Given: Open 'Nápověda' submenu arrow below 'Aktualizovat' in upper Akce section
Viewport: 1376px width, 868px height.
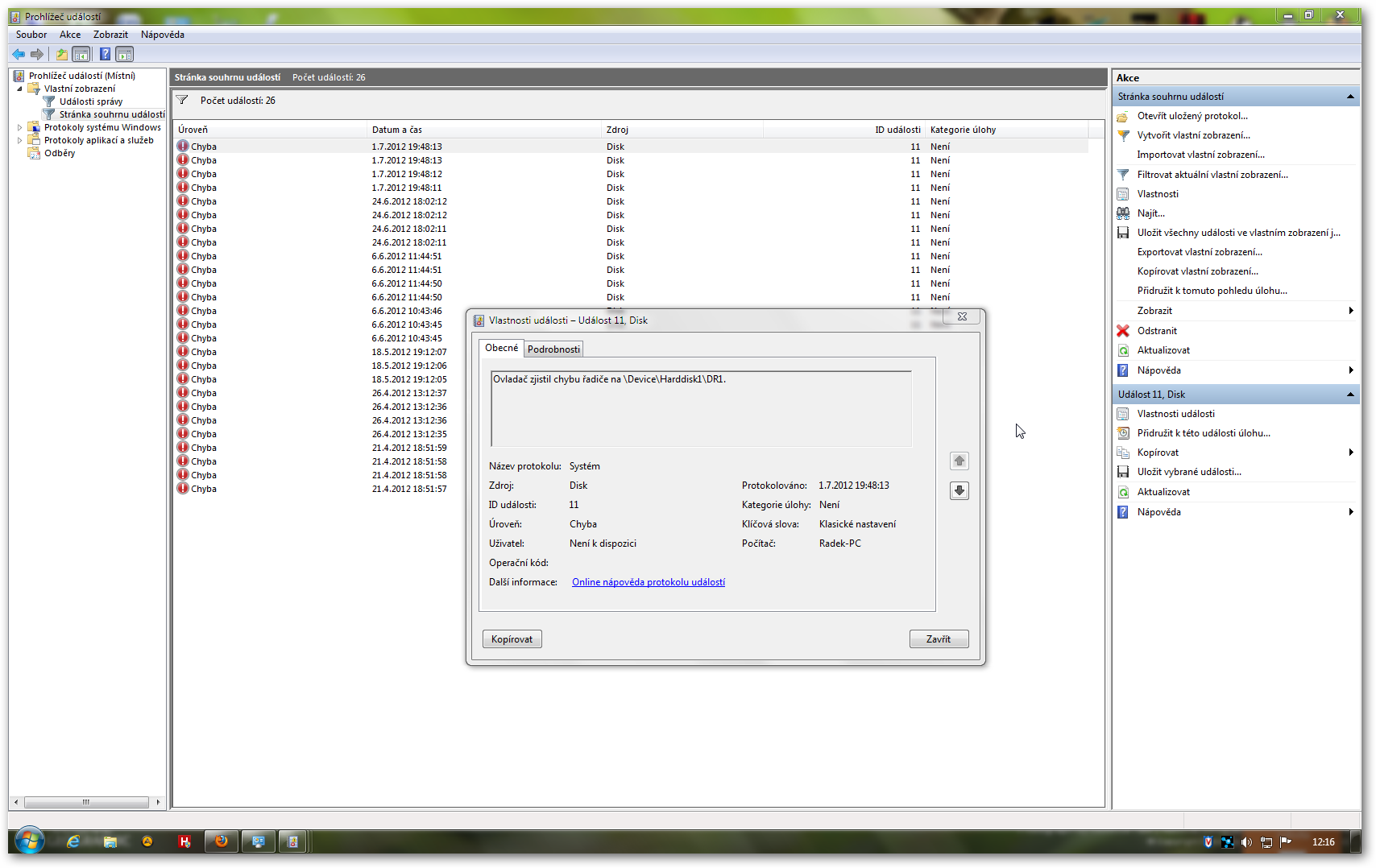Looking at the screenshot, I should pos(1351,370).
